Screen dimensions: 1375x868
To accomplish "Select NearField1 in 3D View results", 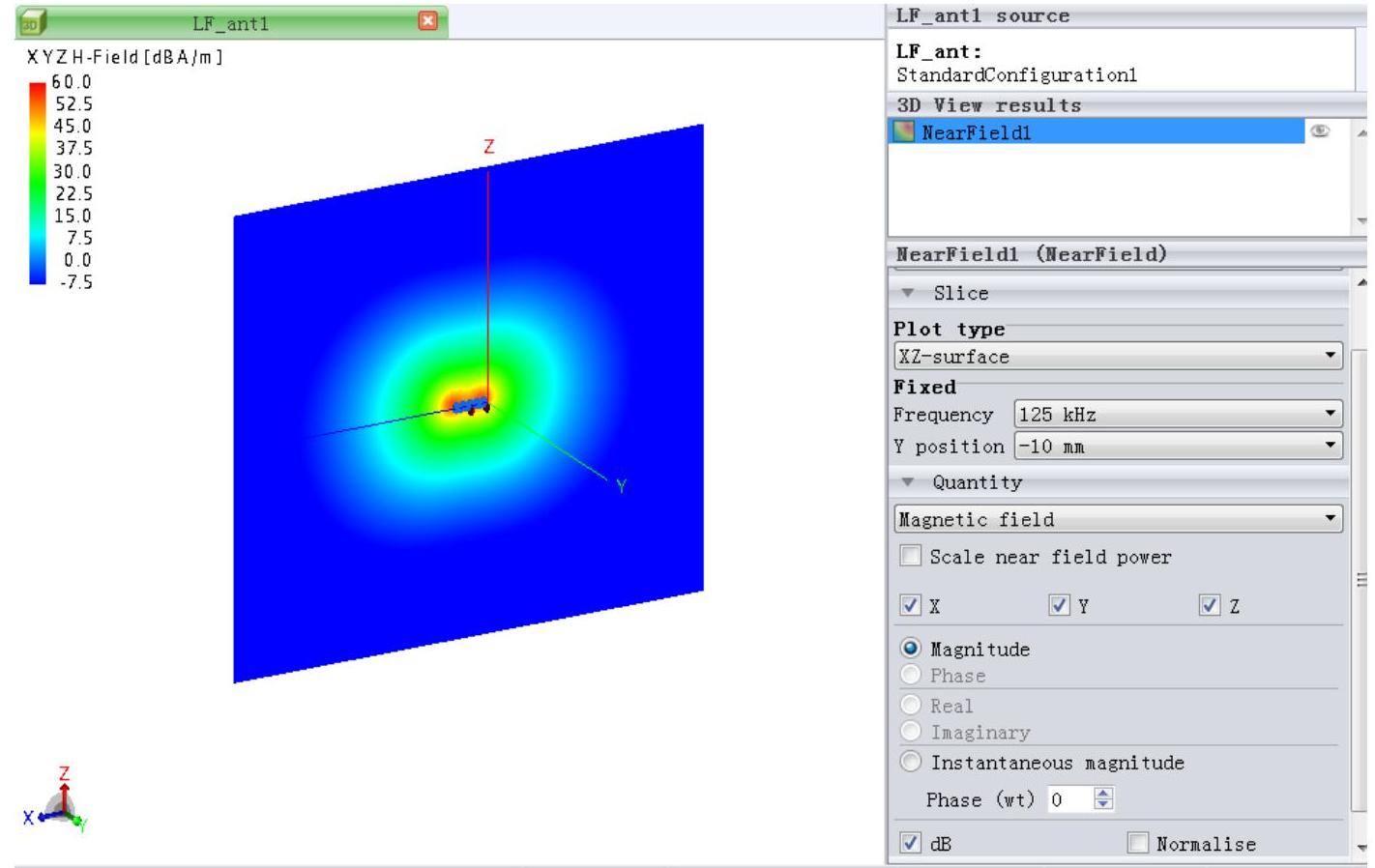I will [1096, 131].
